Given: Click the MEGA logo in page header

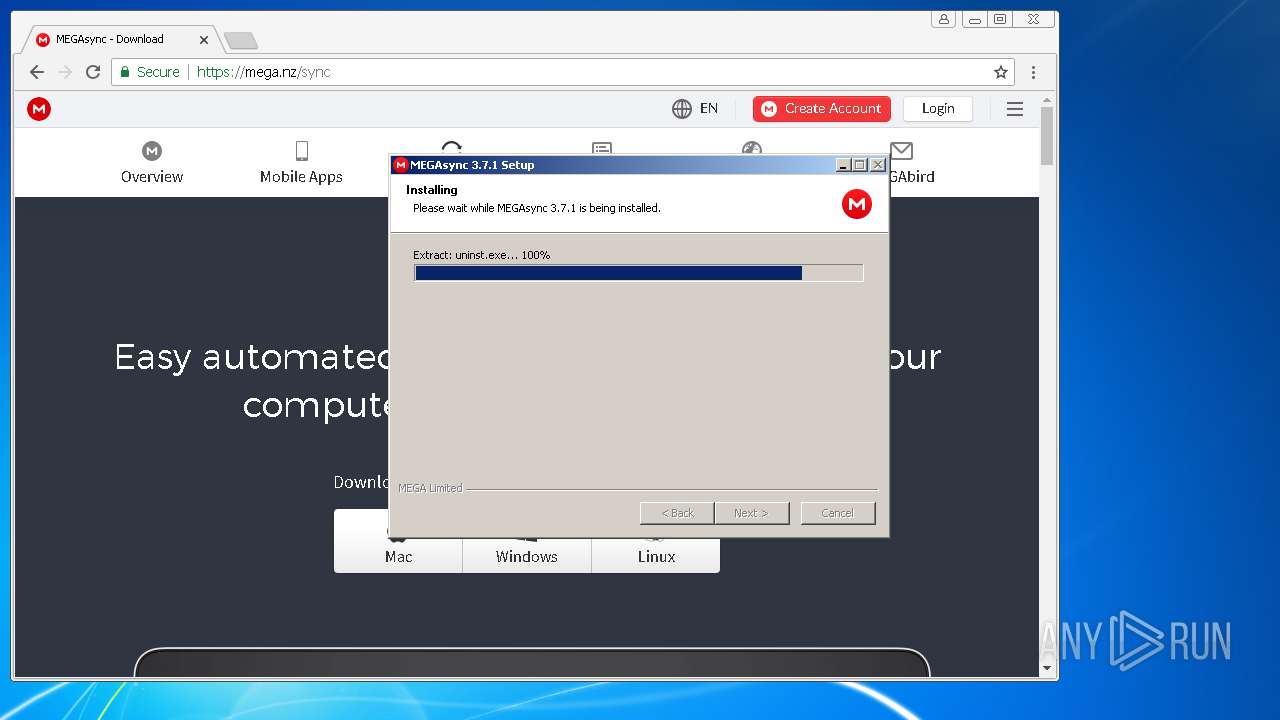Looking at the screenshot, I should click(39, 109).
